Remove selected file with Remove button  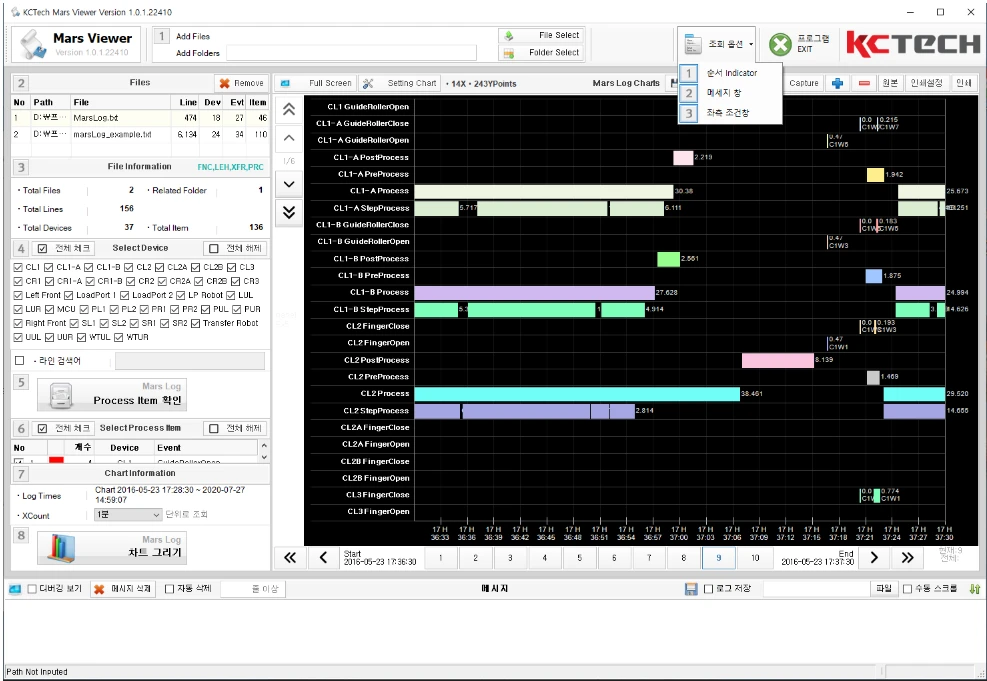(242, 83)
